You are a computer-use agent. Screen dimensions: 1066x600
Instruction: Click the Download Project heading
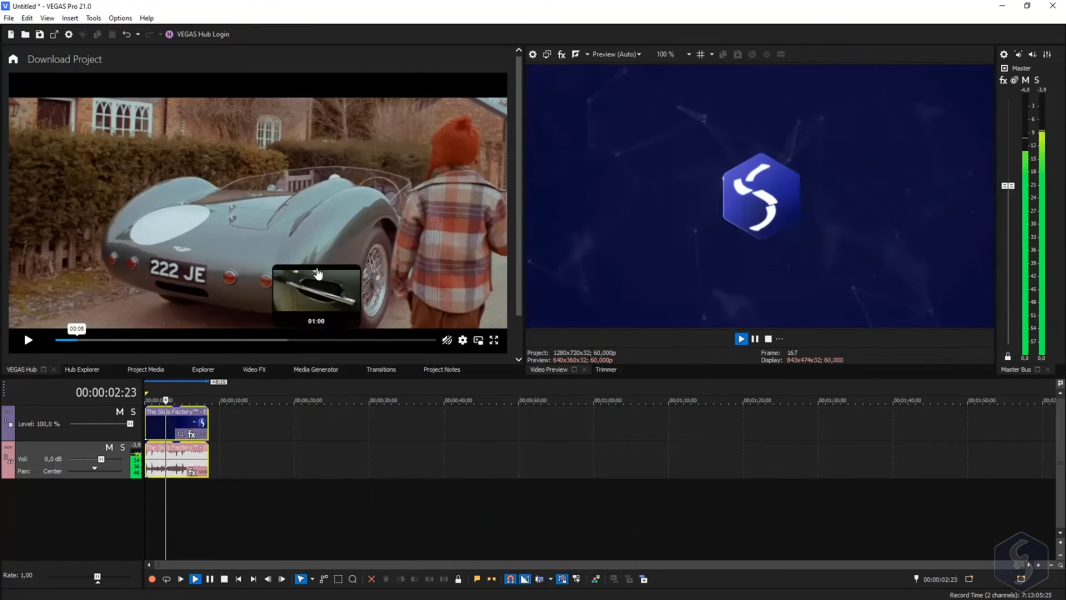pyautogui.click(x=65, y=59)
